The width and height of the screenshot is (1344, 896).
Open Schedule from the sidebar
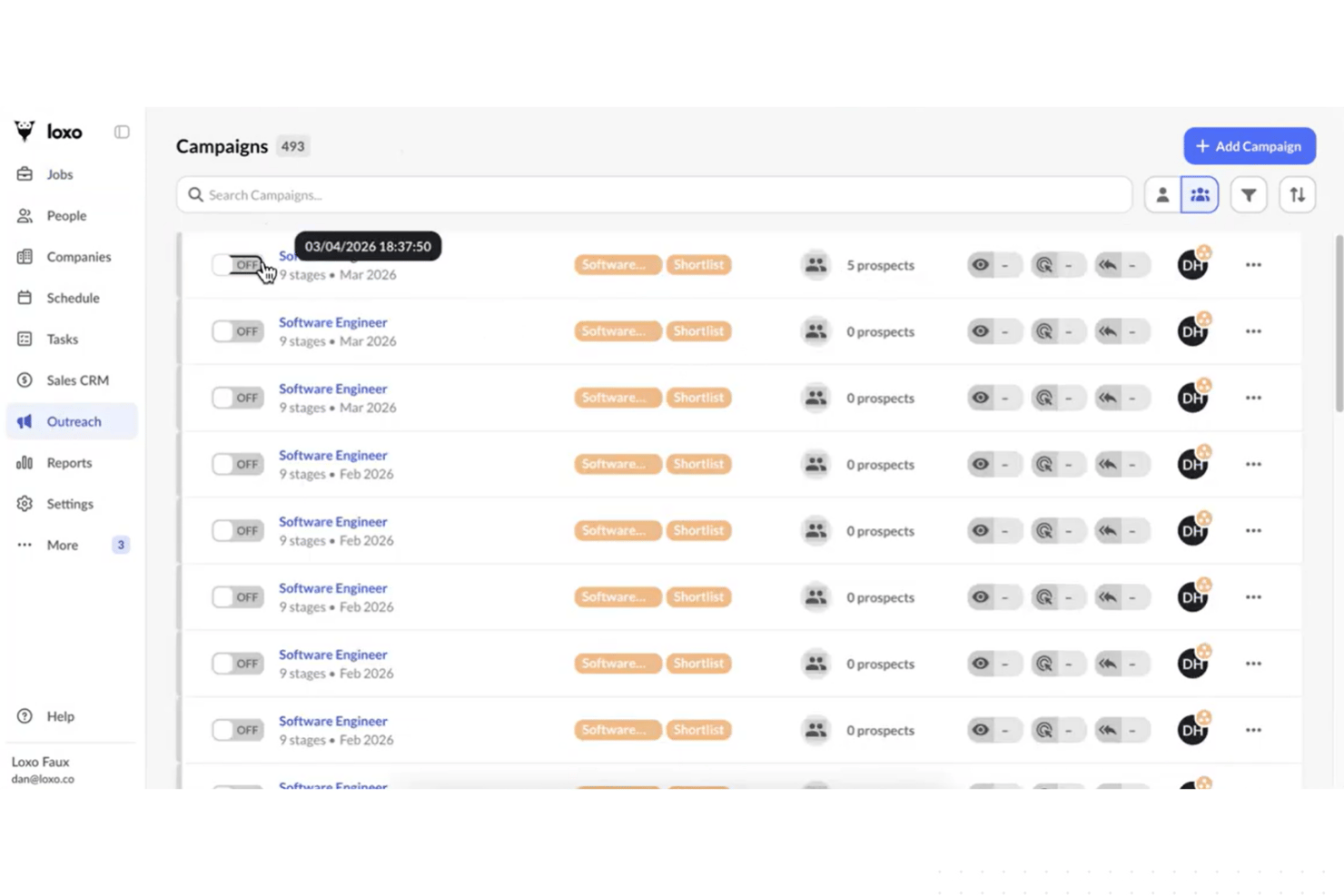point(73,298)
